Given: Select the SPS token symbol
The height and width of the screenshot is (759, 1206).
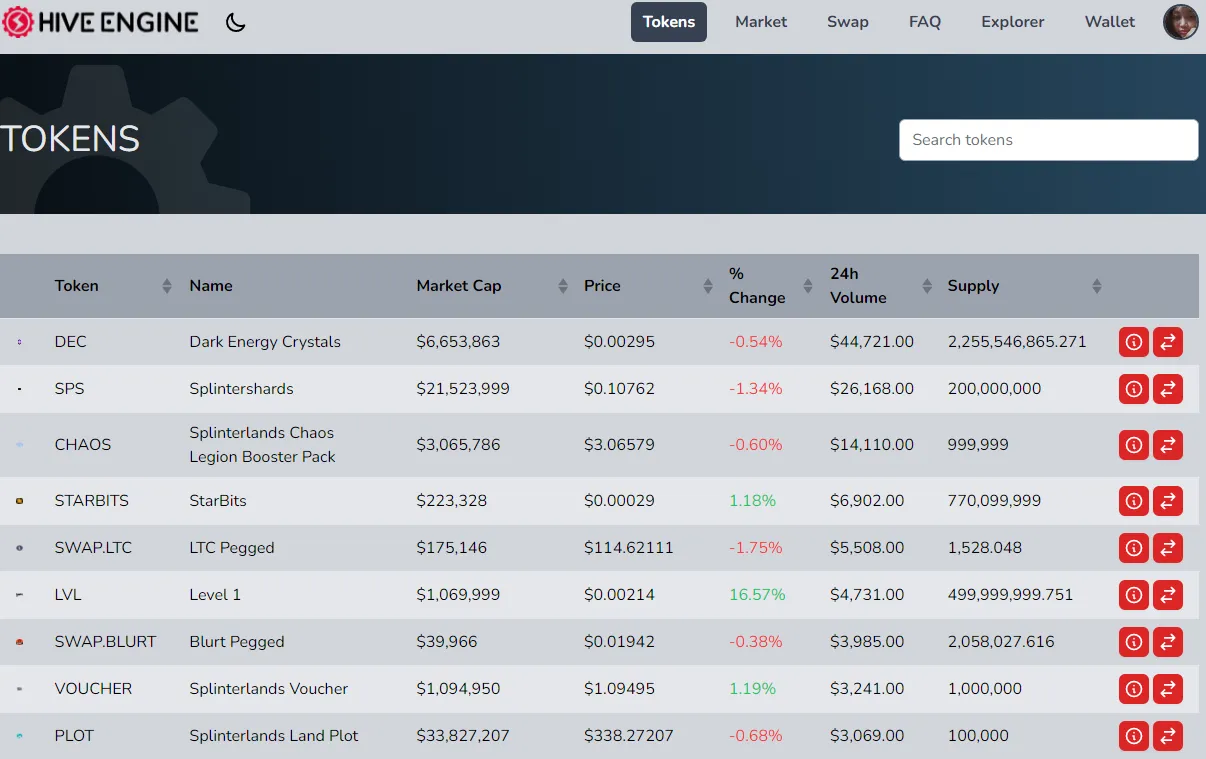Looking at the screenshot, I should pyautogui.click(x=69, y=389).
